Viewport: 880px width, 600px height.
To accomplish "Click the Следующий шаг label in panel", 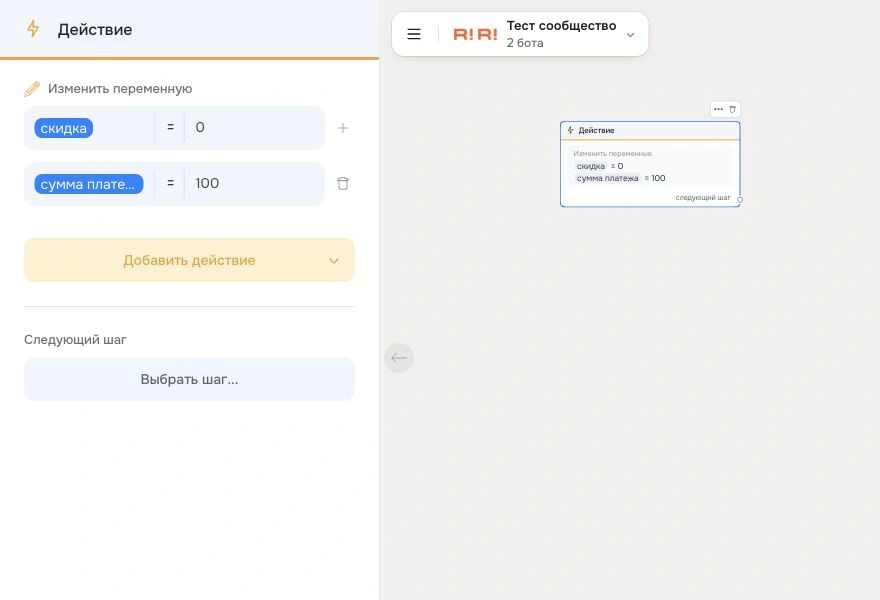I will (75, 340).
